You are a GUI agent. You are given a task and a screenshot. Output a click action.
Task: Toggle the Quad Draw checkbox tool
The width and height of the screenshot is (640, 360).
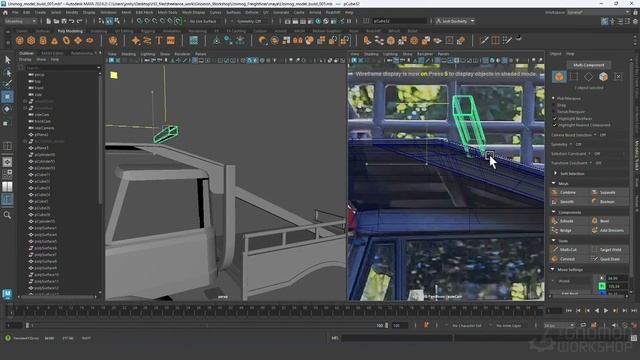pos(610,259)
